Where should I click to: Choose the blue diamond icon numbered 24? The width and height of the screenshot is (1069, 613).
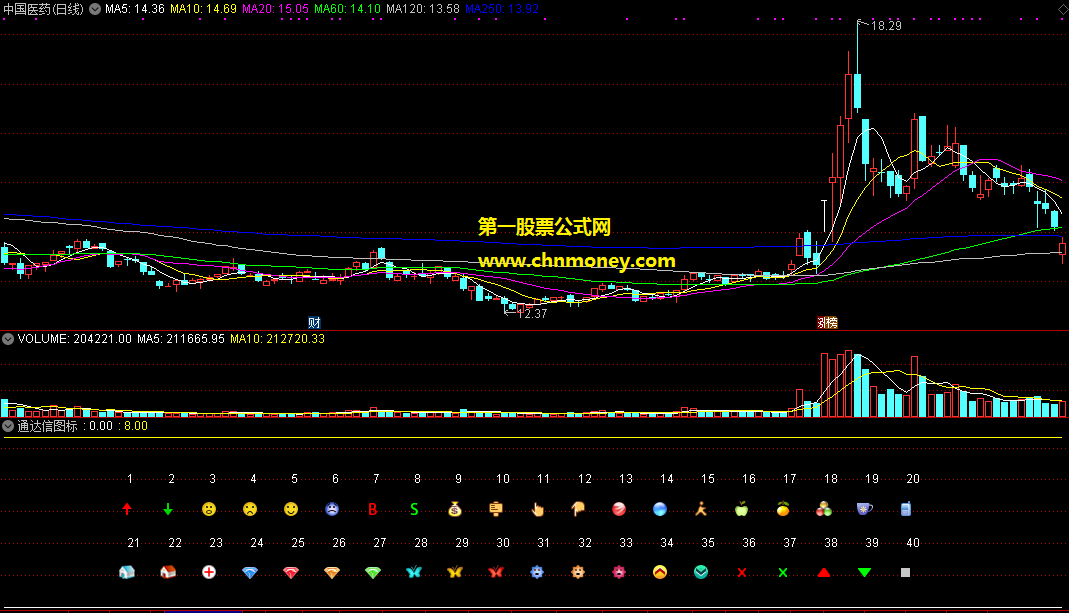click(x=250, y=573)
